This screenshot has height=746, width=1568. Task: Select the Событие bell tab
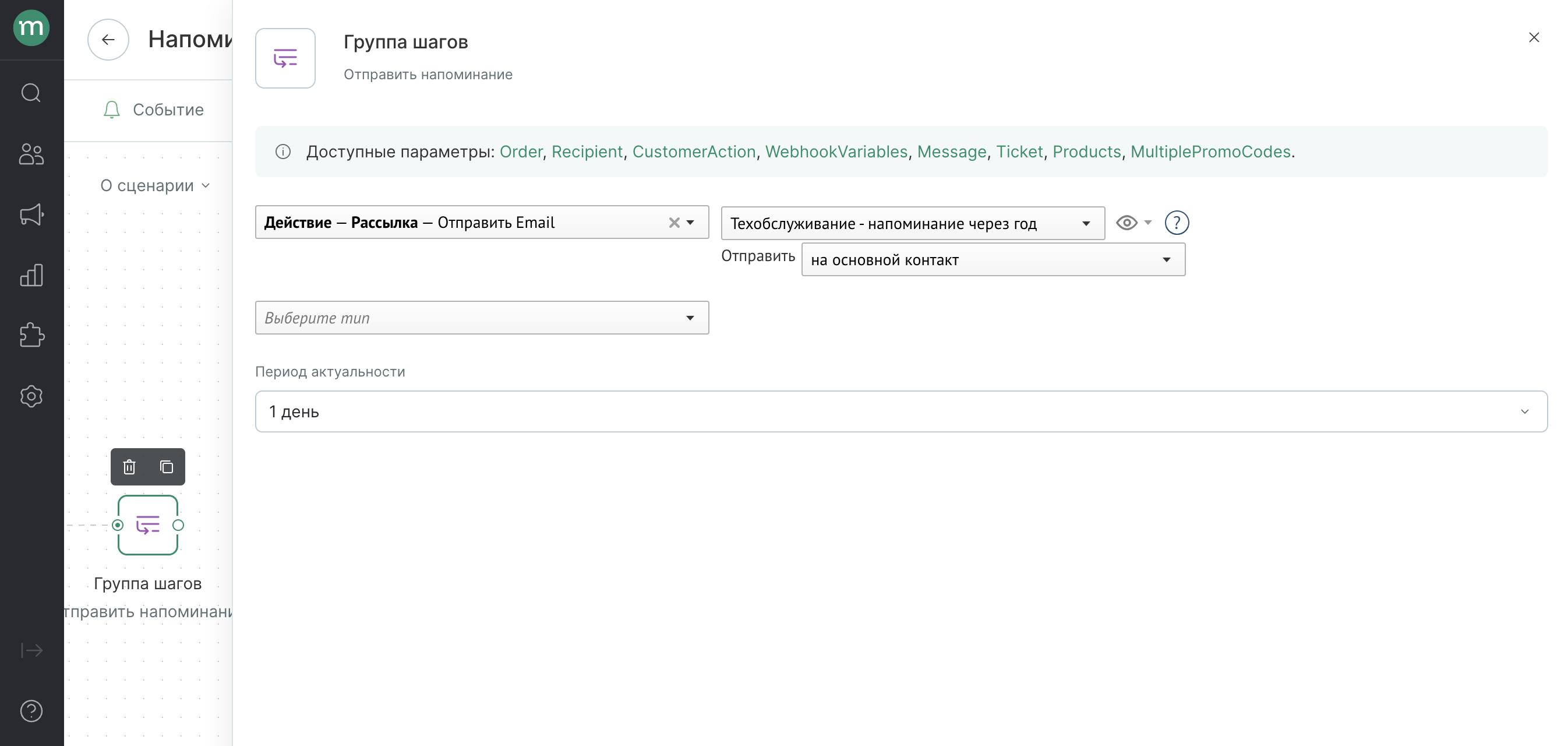(153, 110)
